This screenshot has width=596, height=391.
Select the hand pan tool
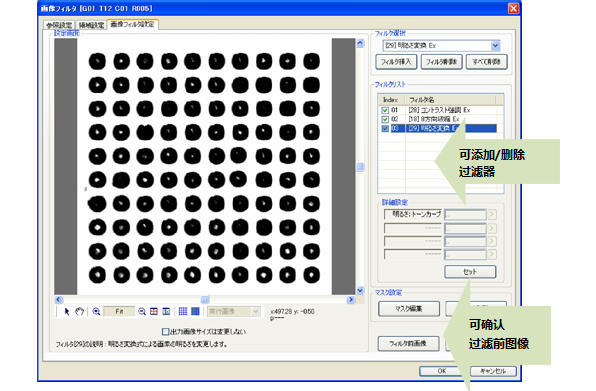click(79, 312)
